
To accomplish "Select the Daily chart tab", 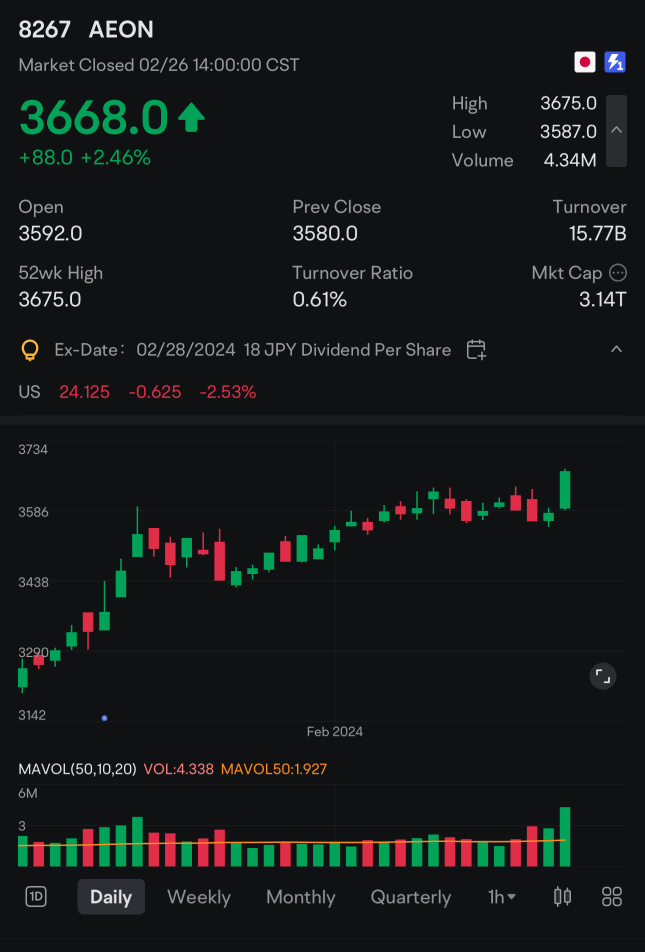I will pyautogui.click(x=111, y=897).
